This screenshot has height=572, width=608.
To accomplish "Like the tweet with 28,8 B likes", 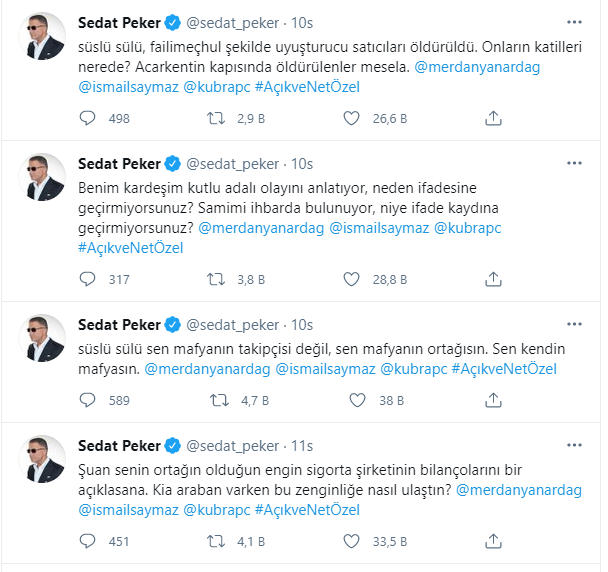I will [351, 279].
